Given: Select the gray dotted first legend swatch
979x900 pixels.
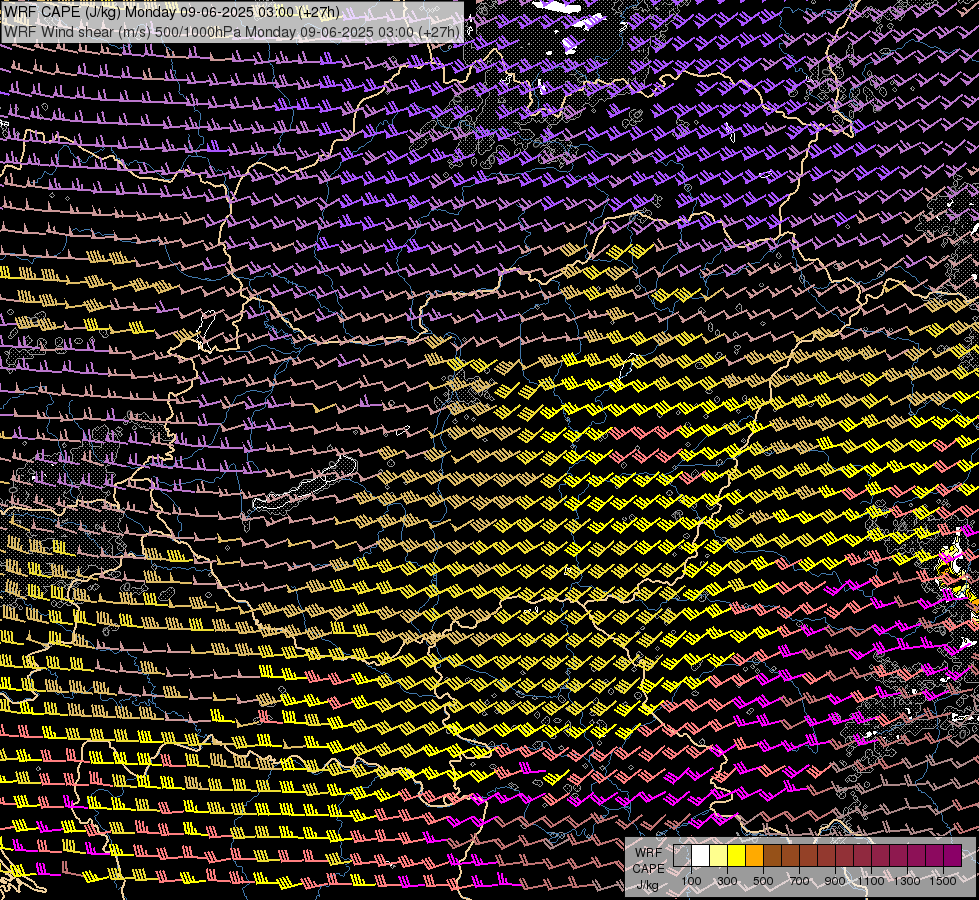Looking at the screenshot, I should pos(682,856).
